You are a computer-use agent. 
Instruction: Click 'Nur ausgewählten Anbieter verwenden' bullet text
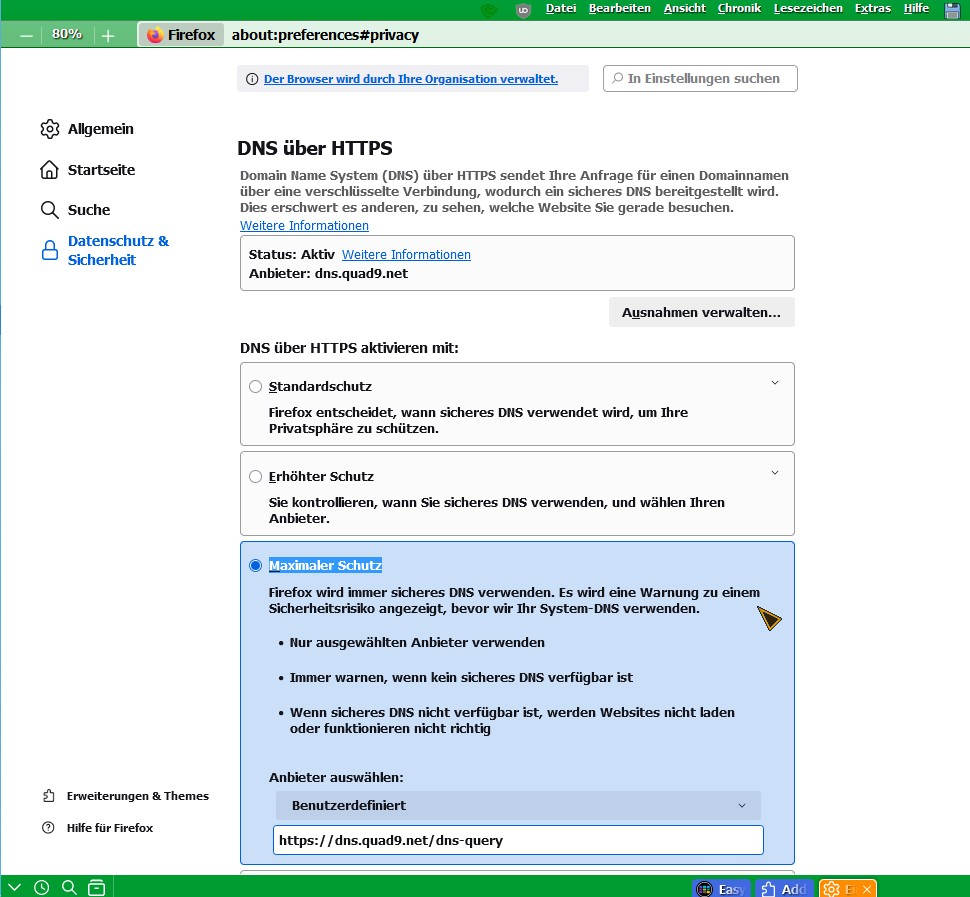pyautogui.click(x=417, y=643)
